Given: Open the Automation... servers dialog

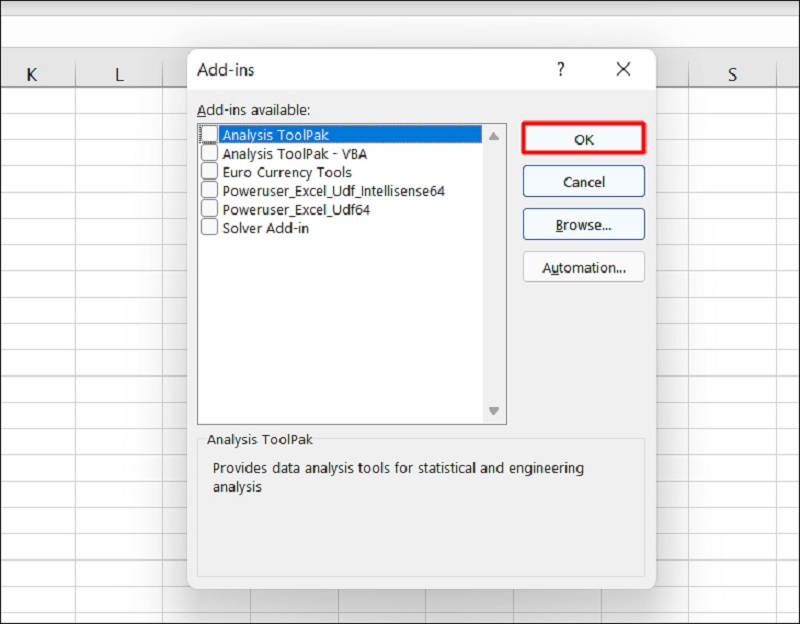Looking at the screenshot, I should (x=584, y=268).
